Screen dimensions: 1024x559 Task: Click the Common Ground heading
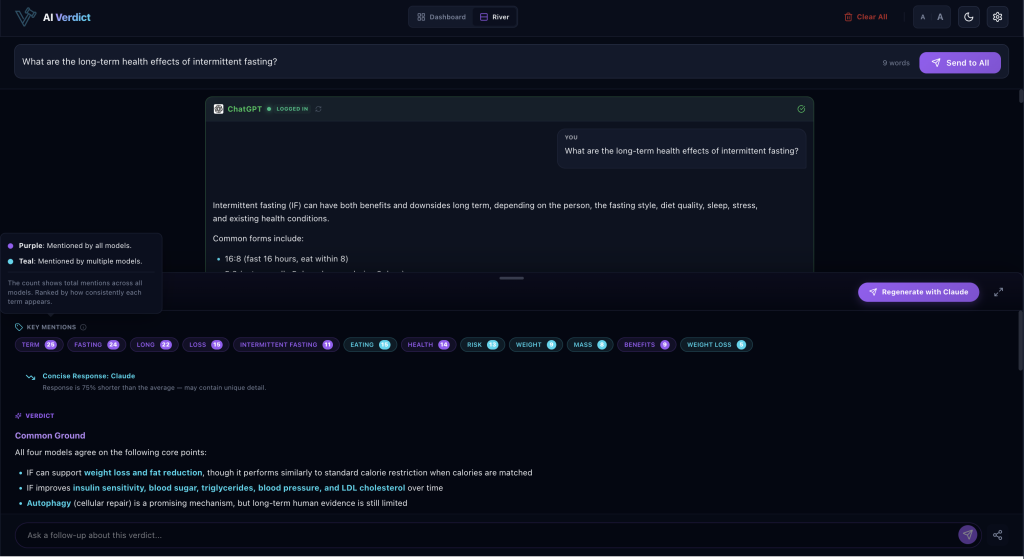(x=50, y=436)
